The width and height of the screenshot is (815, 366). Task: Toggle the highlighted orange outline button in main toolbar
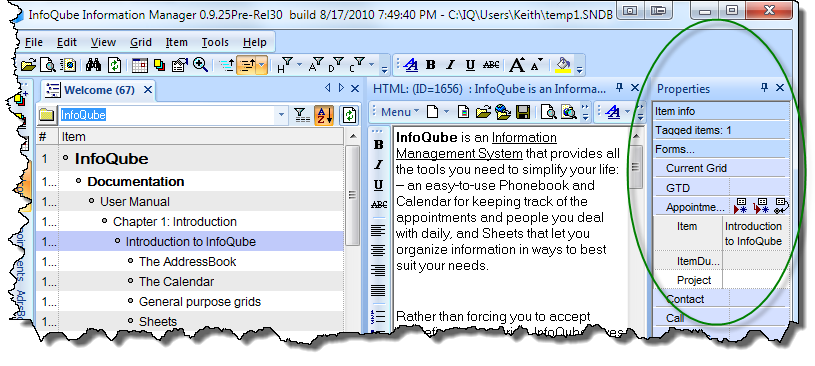point(246,65)
